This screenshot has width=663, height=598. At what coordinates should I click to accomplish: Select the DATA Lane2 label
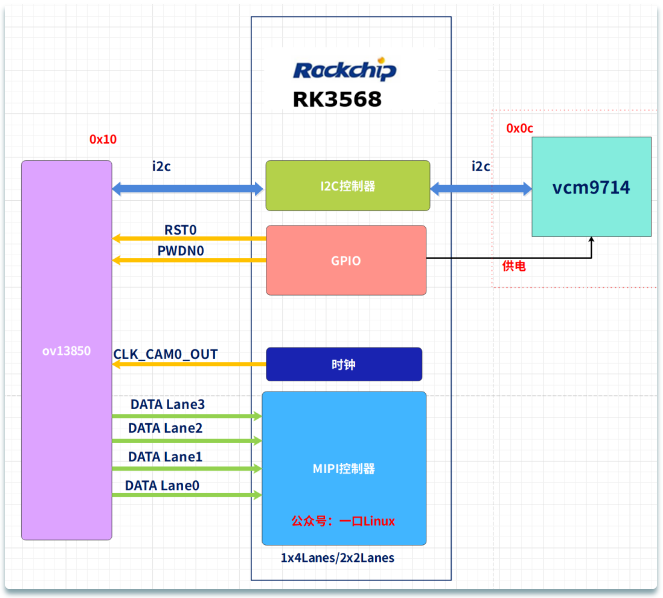tap(165, 428)
